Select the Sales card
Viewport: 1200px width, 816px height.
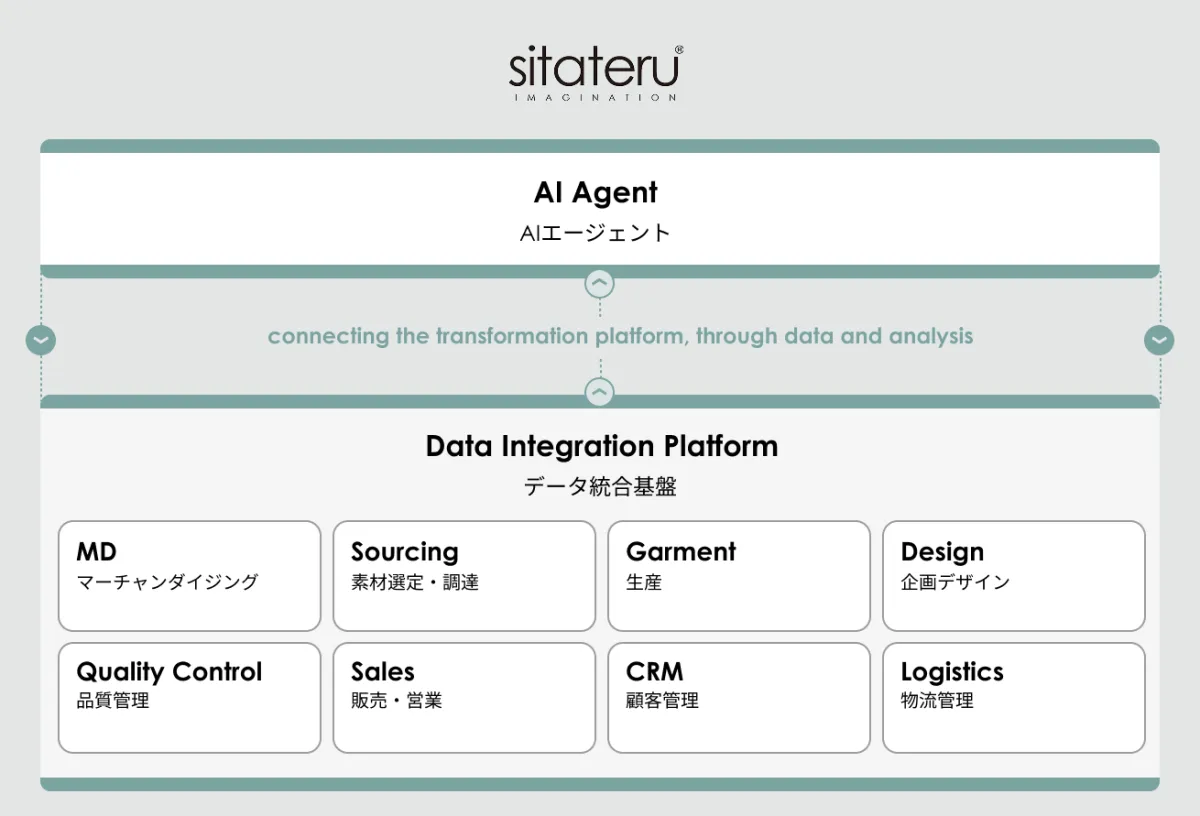(464, 697)
